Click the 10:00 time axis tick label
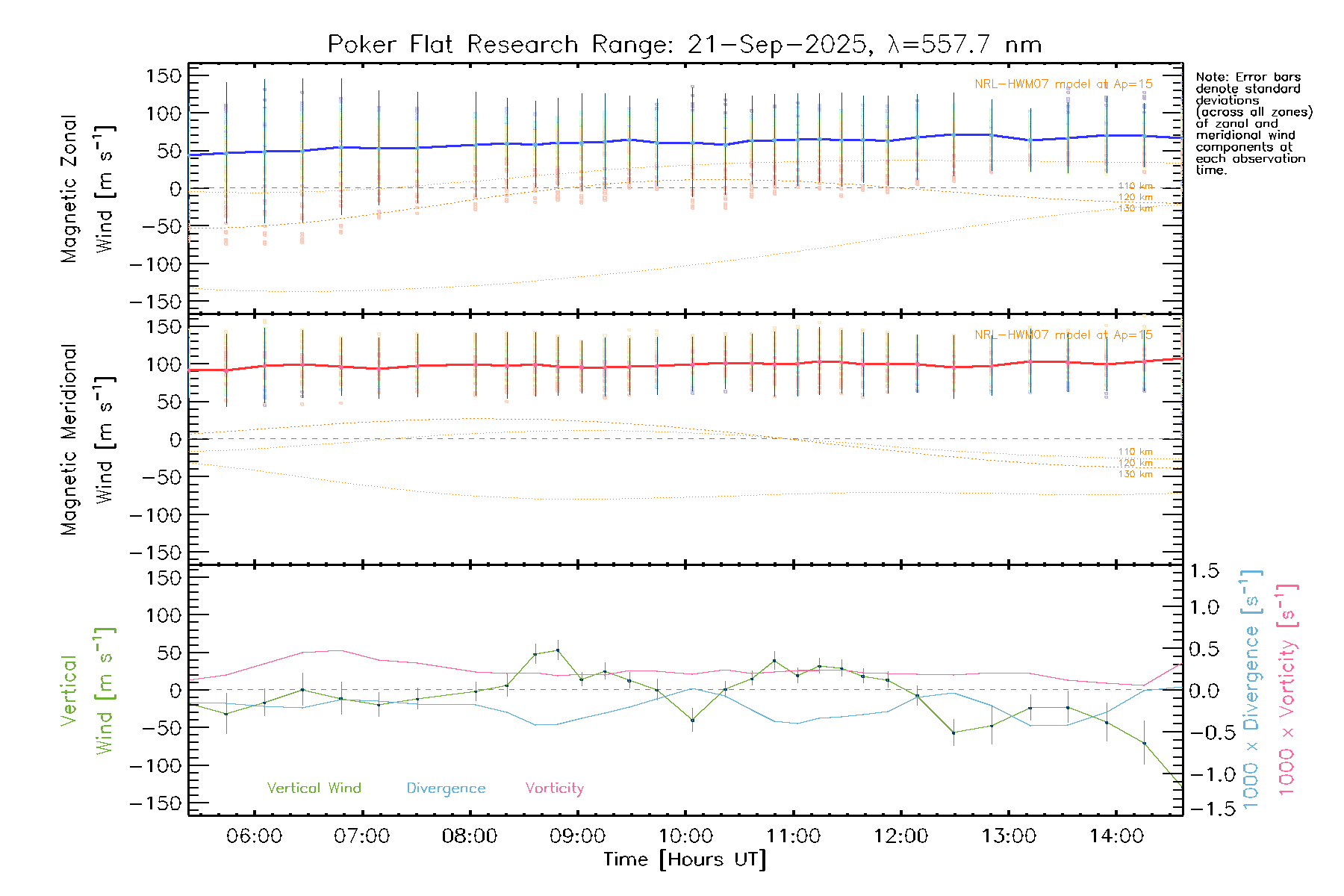Image resolution: width=1344 pixels, height=896 pixels. coord(685,836)
